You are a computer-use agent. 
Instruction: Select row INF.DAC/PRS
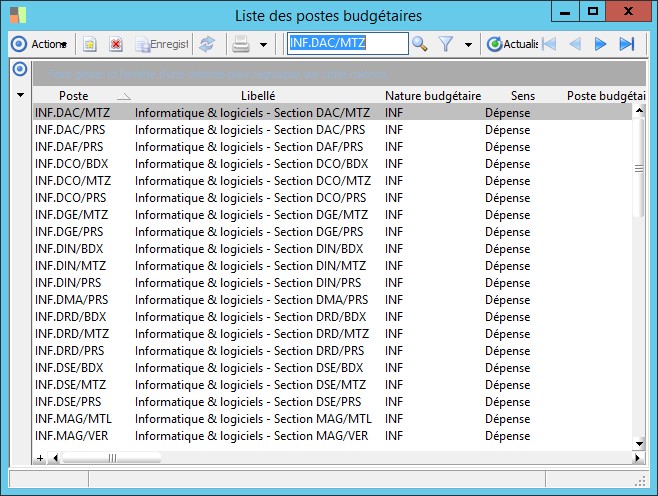tap(332, 130)
